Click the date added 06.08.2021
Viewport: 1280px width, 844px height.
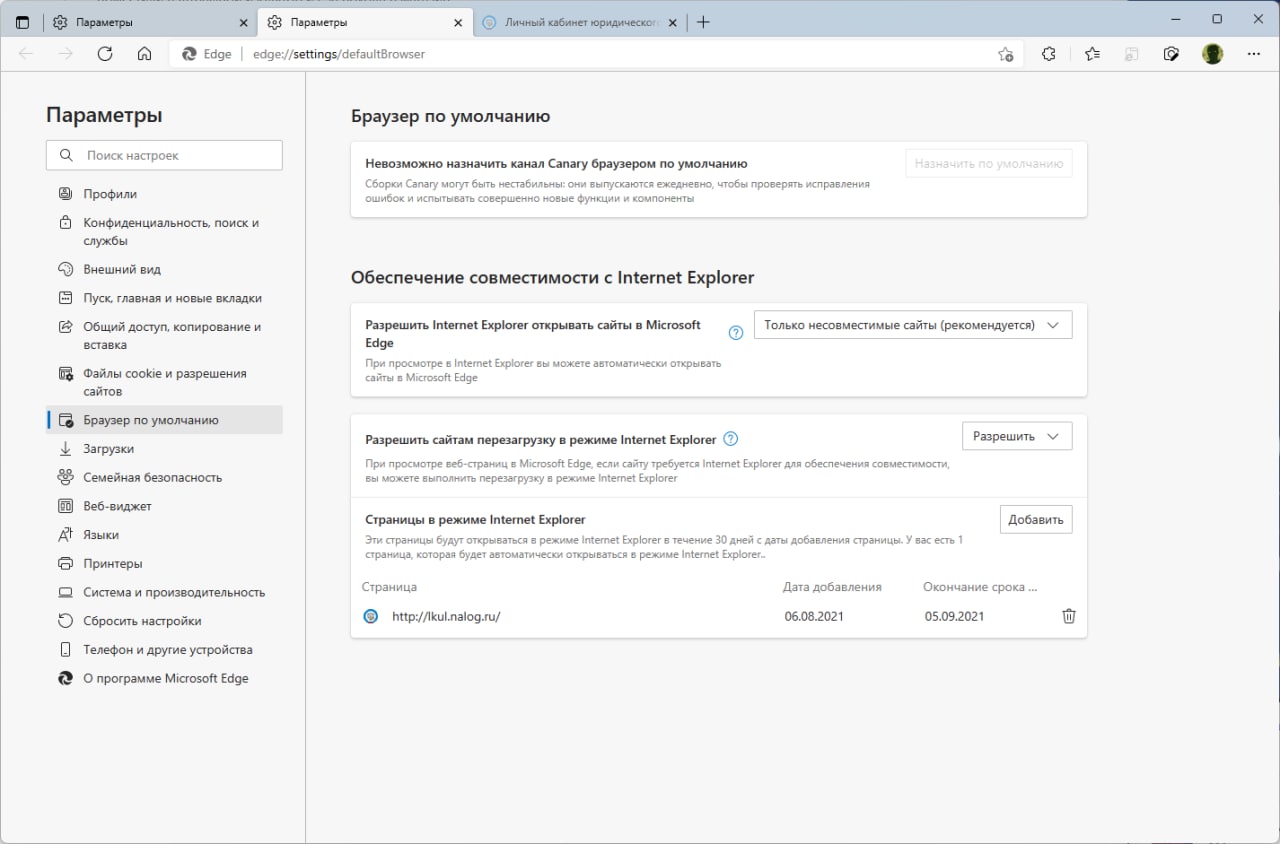point(814,617)
